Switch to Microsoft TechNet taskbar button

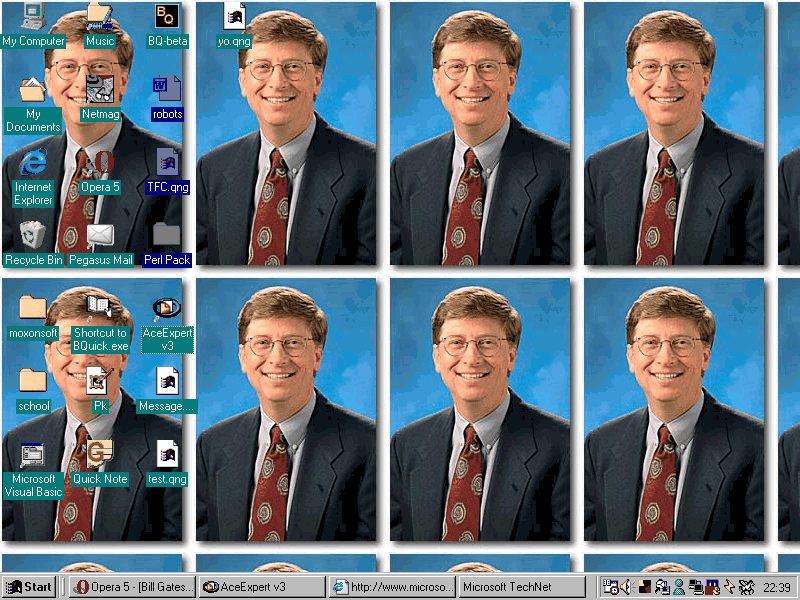521,587
